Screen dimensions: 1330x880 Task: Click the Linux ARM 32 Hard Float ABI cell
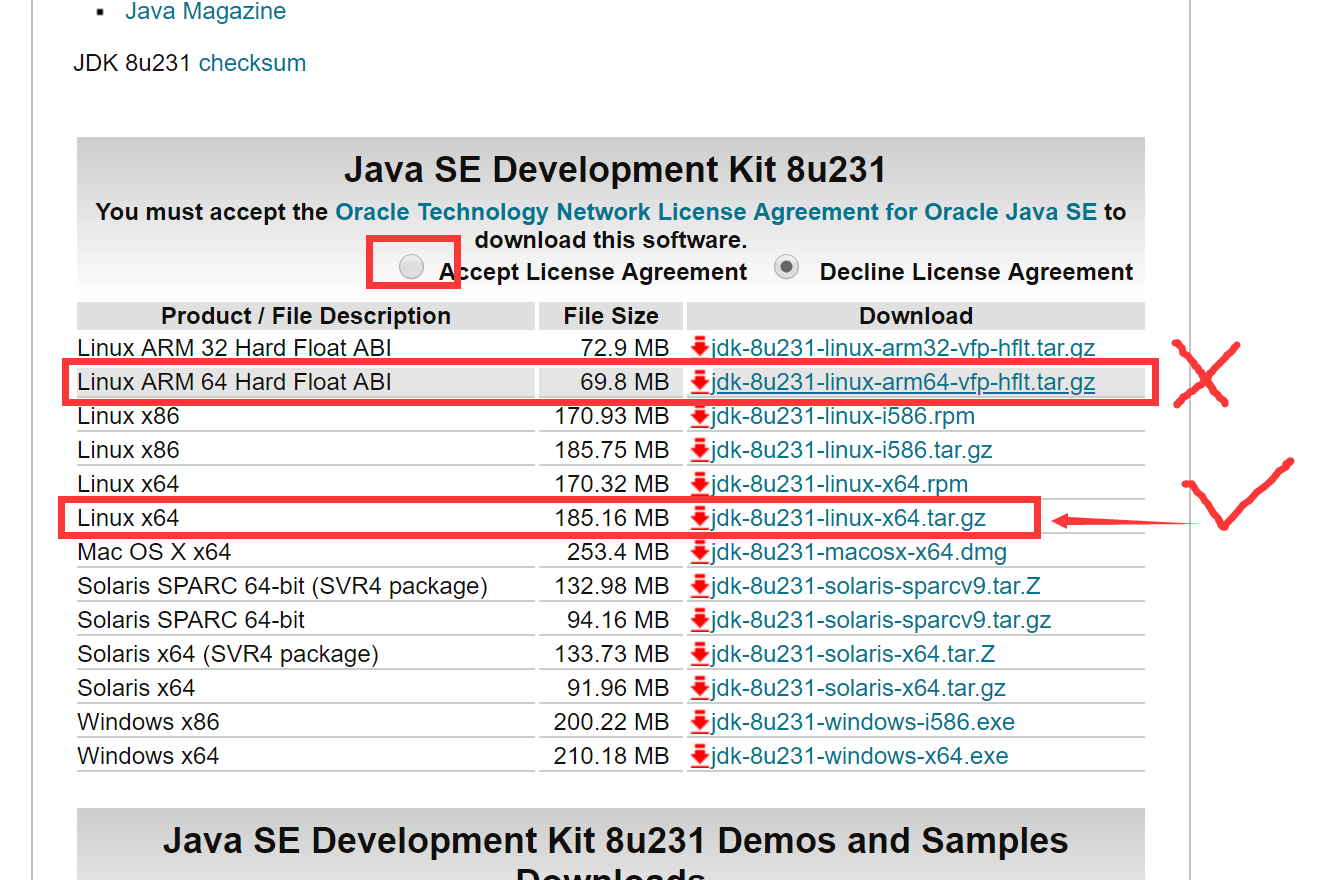[305, 348]
